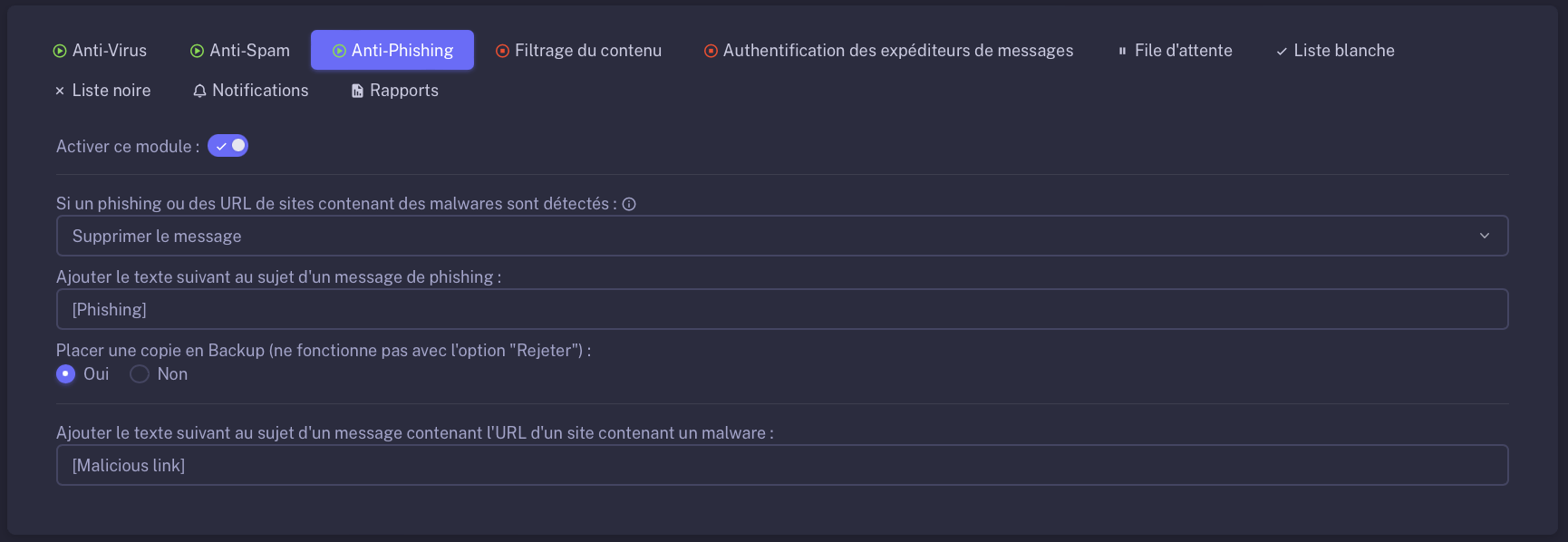Open the Supprimer le message dropdown

point(782,236)
